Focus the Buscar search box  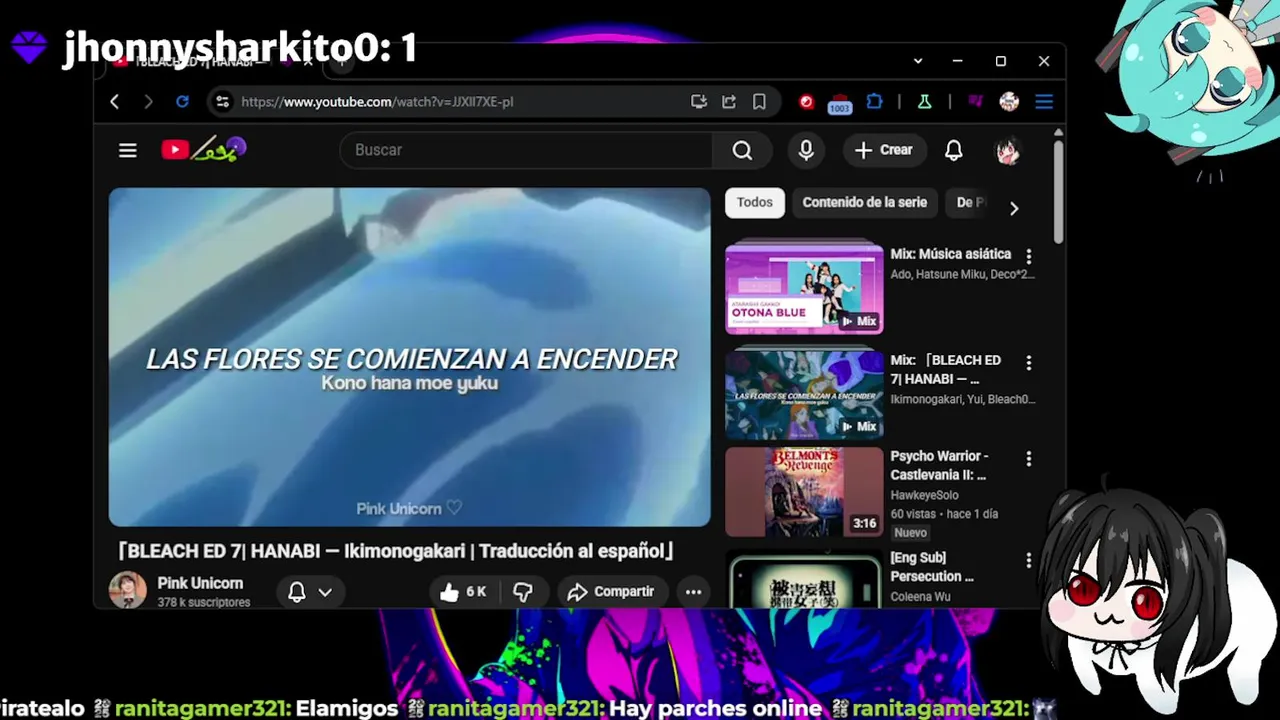[526, 150]
